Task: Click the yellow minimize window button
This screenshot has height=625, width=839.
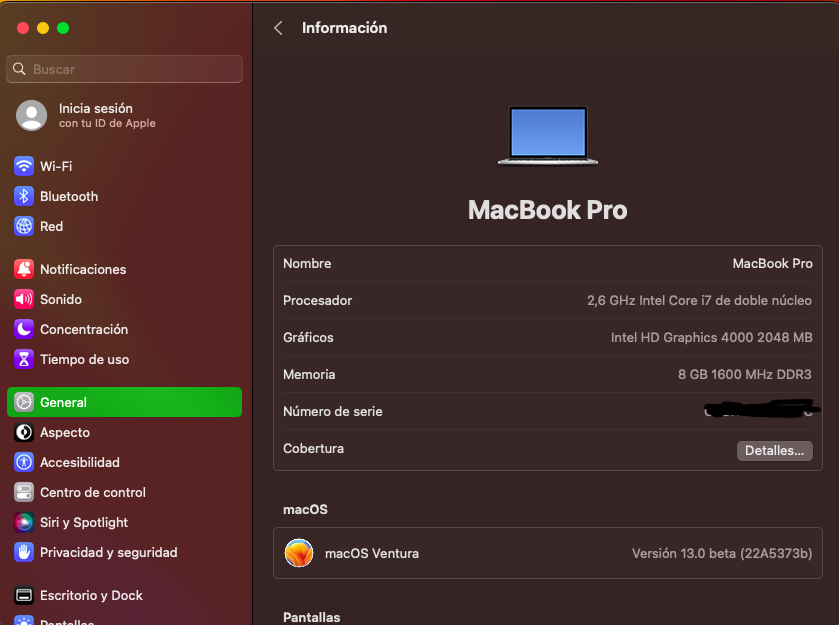Action: tap(43, 28)
